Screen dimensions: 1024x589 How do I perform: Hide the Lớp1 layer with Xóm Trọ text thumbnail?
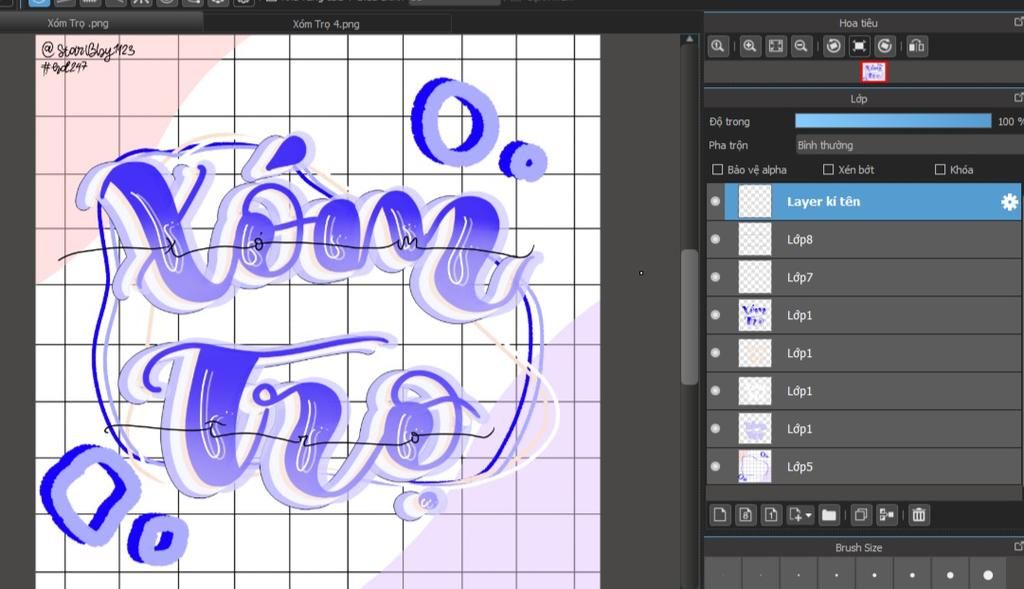(x=715, y=315)
